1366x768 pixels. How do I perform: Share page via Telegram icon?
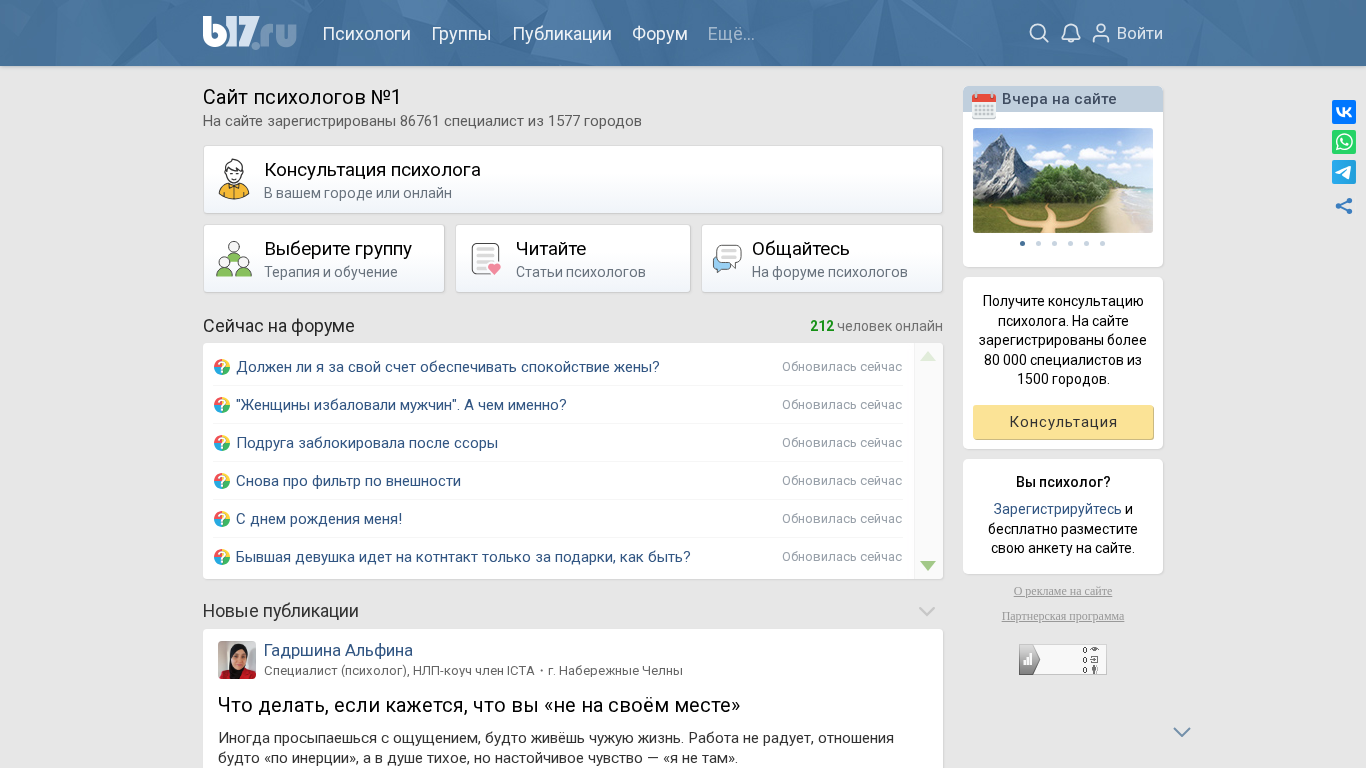(x=1344, y=172)
